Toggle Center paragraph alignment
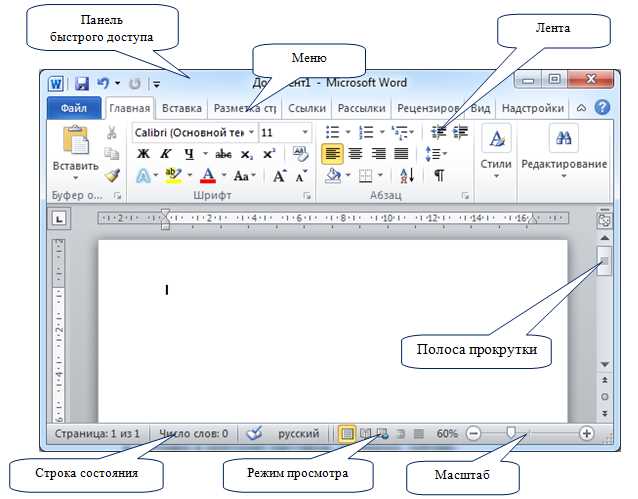The image size is (638, 499). click(355, 154)
